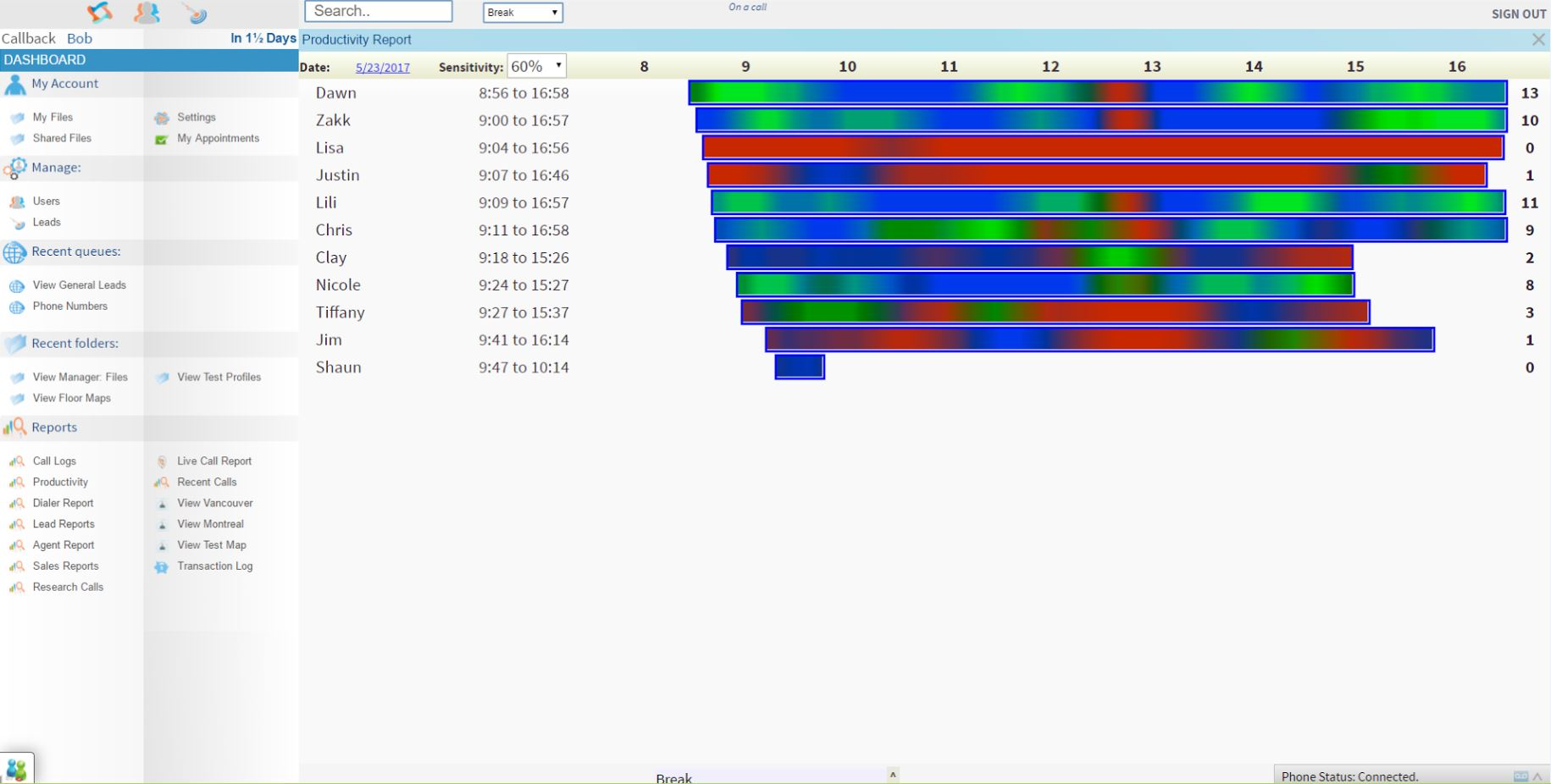The image size is (1551, 784).
Task: Click the Leads icon under Manage
Action: pyautogui.click(x=17, y=224)
